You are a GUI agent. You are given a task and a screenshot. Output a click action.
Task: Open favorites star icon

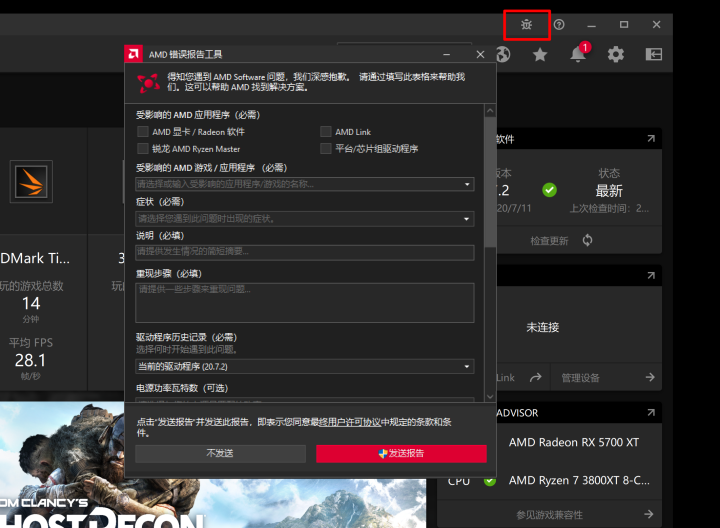(540, 55)
